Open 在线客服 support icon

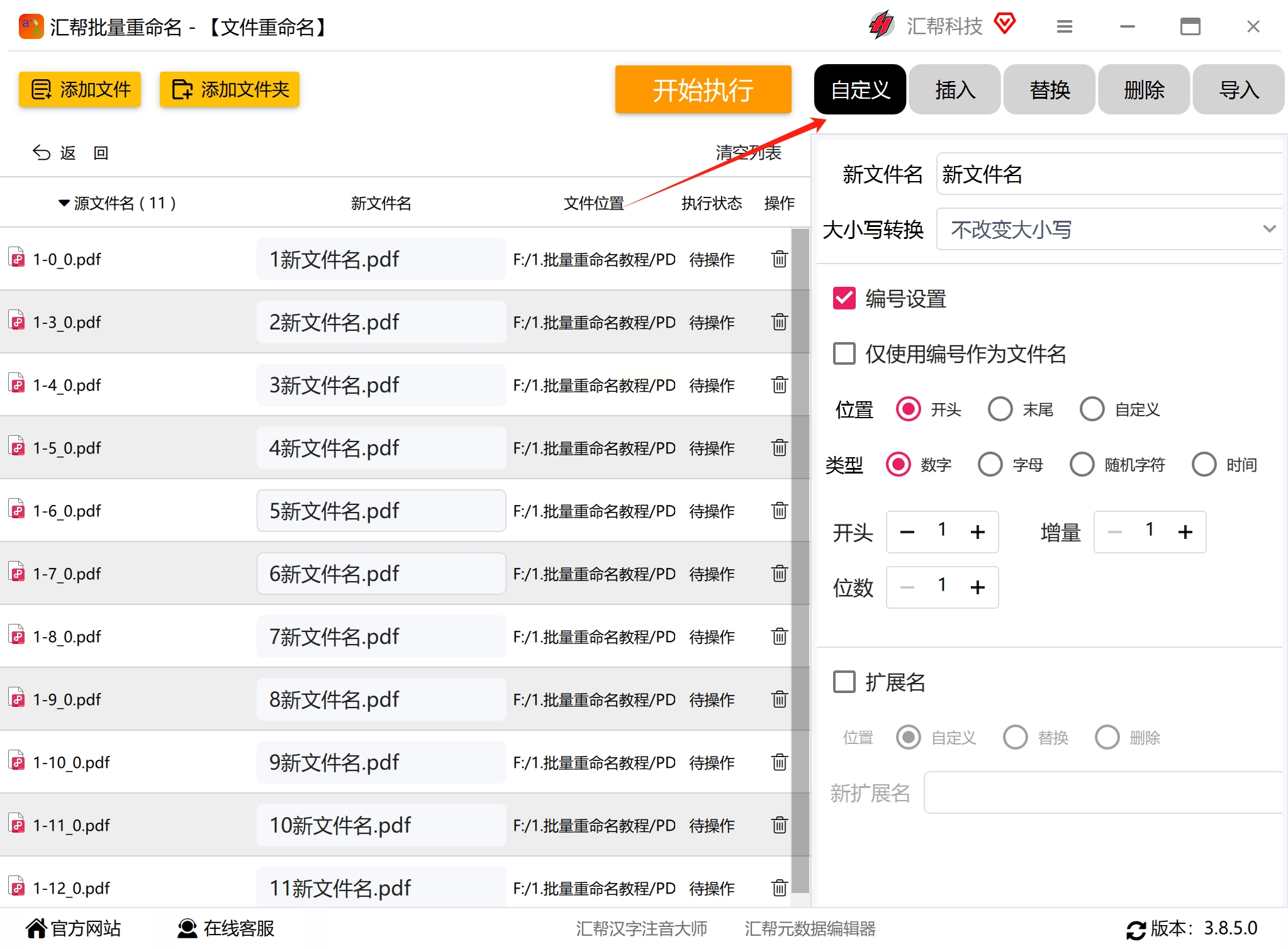187,928
